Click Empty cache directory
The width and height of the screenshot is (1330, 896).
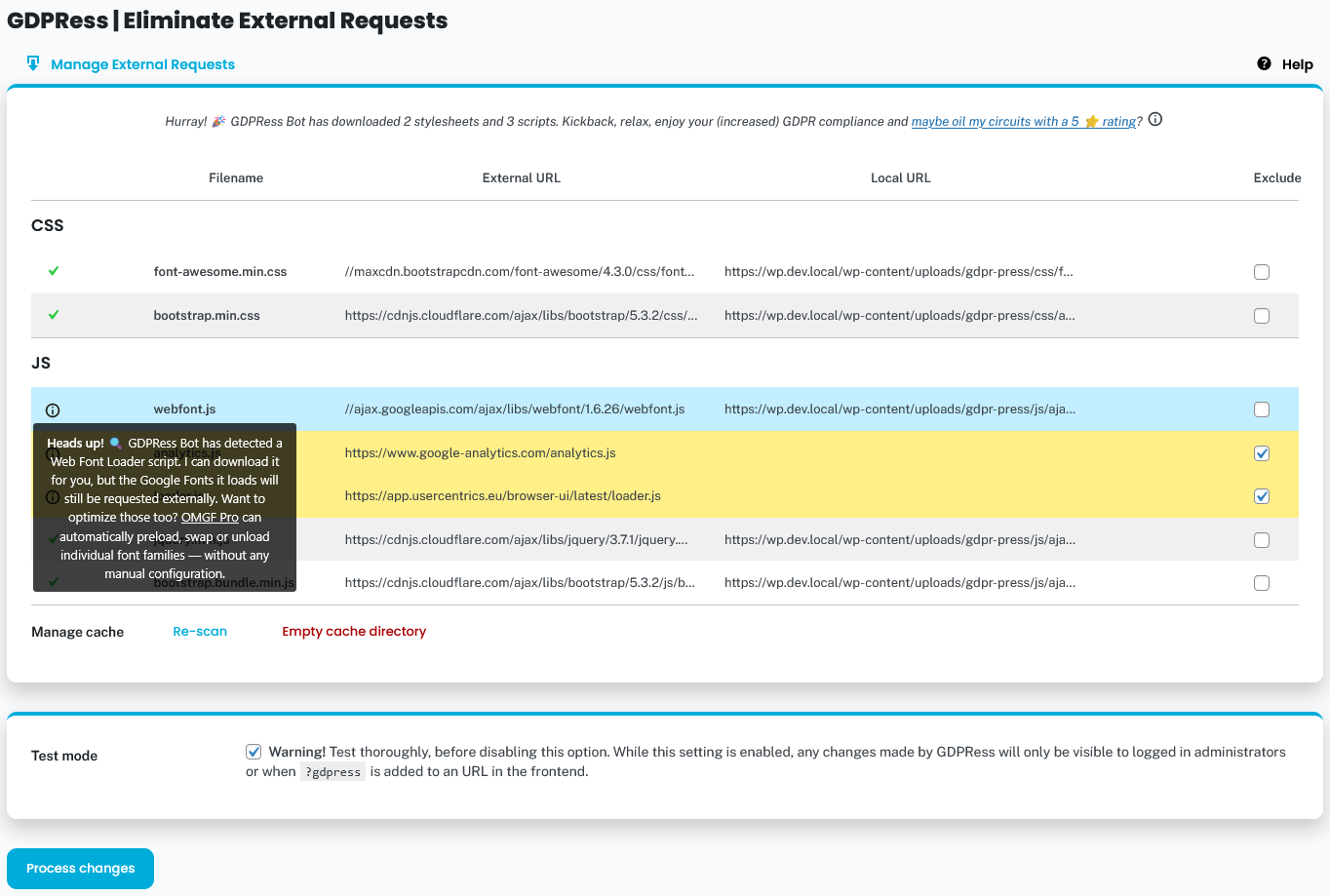click(x=354, y=632)
